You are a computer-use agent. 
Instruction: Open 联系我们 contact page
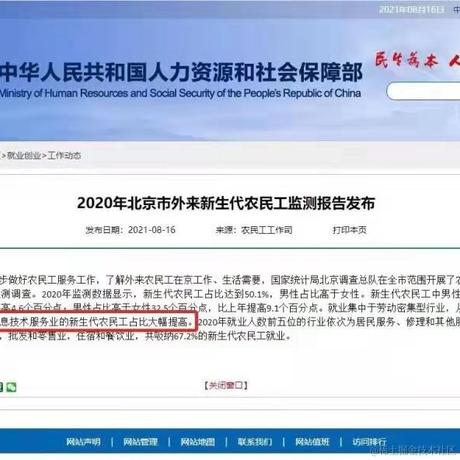(255, 442)
